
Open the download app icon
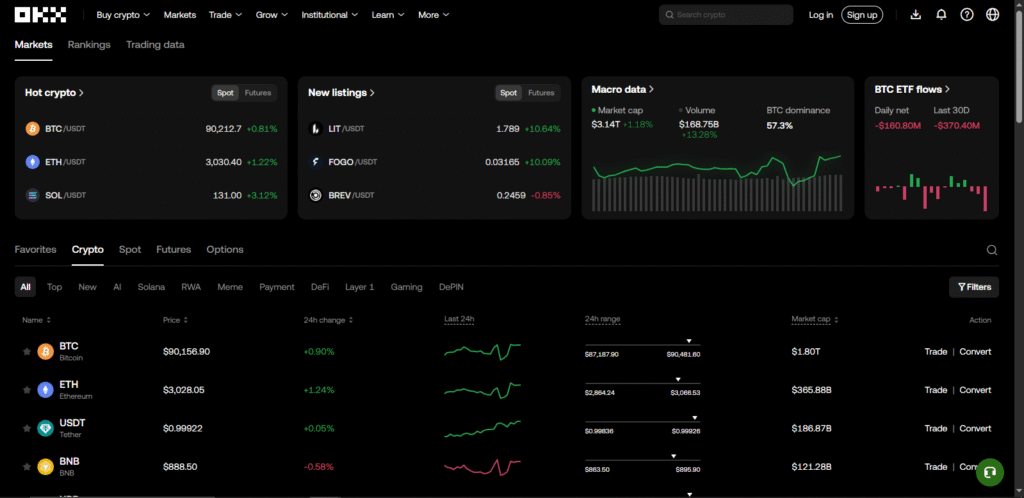pyautogui.click(x=916, y=15)
